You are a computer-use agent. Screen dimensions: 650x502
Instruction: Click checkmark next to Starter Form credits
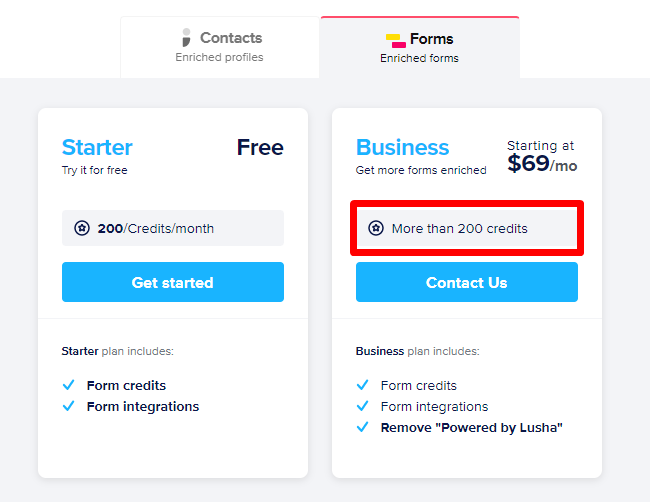pyautogui.click(x=68, y=385)
